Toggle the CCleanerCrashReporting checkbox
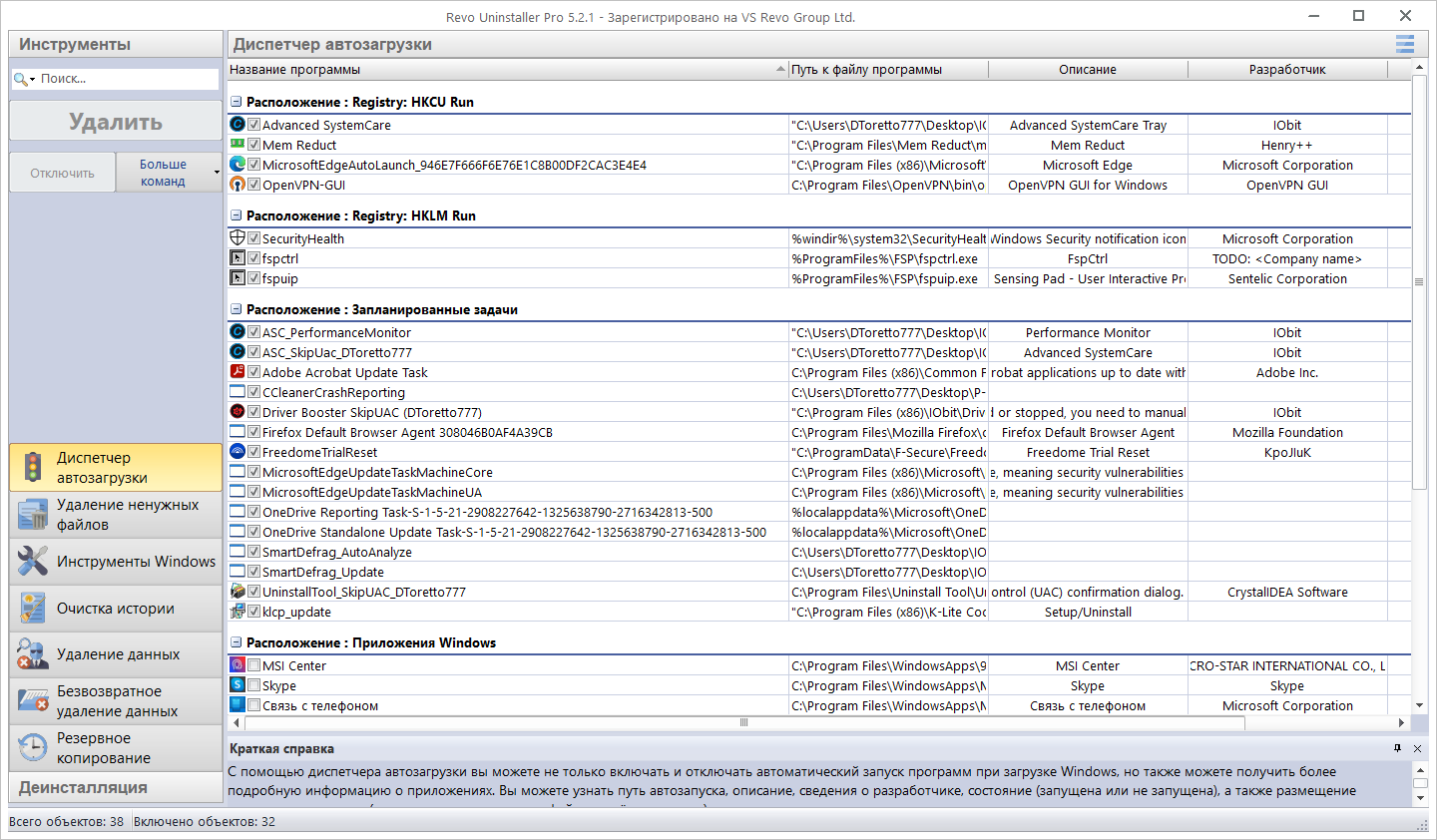 click(x=254, y=392)
